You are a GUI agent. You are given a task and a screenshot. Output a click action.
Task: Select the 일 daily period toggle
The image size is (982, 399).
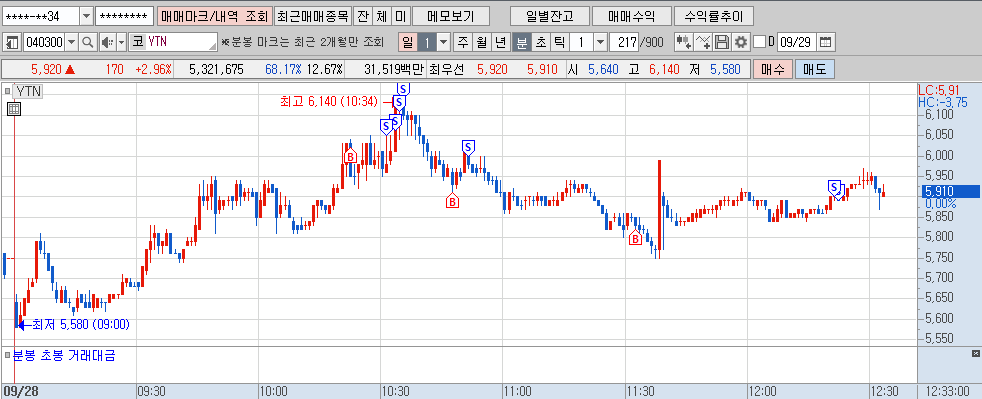[x=408, y=43]
